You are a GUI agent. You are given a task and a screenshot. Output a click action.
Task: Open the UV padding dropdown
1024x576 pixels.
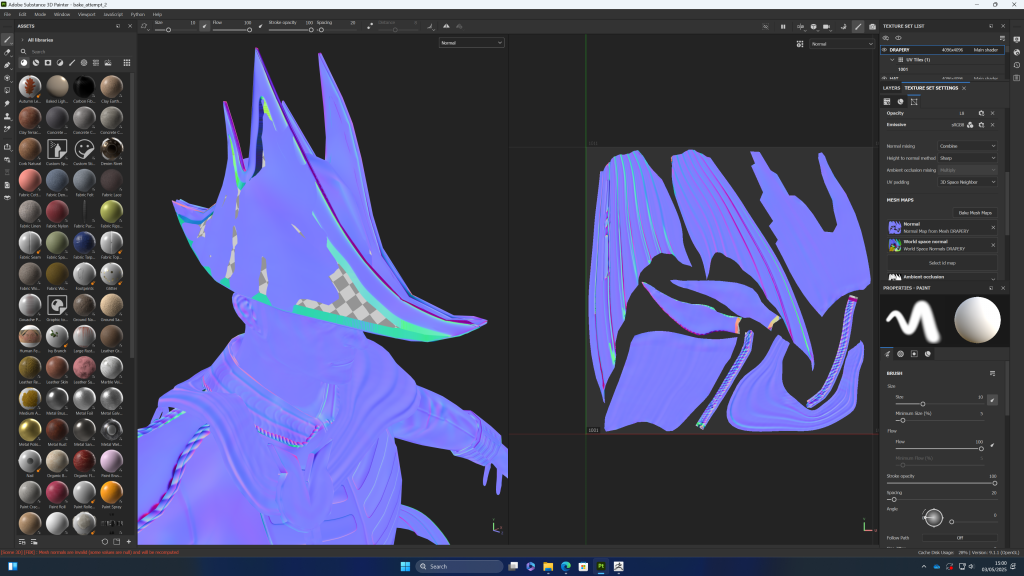point(966,182)
